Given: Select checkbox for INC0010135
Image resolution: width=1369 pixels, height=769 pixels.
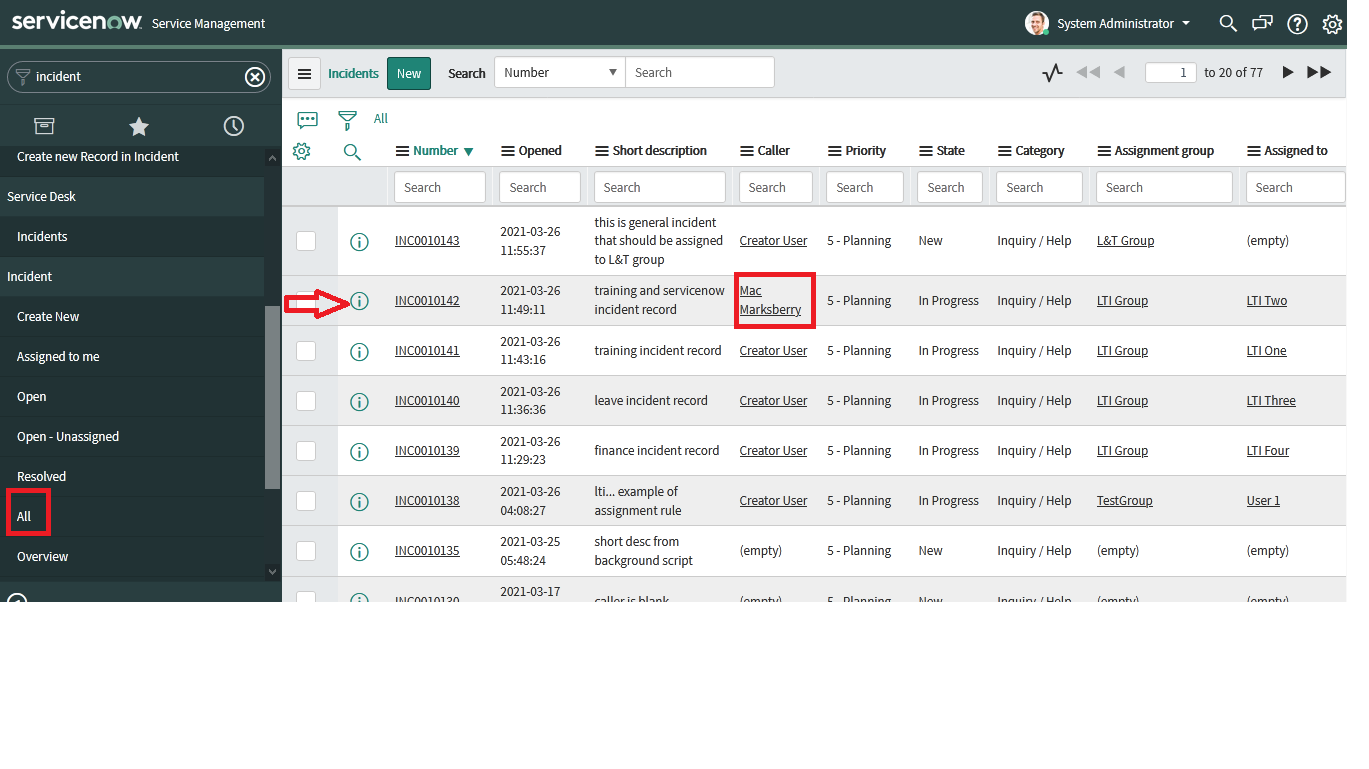Looking at the screenshot, I should (x=306, y=550).
